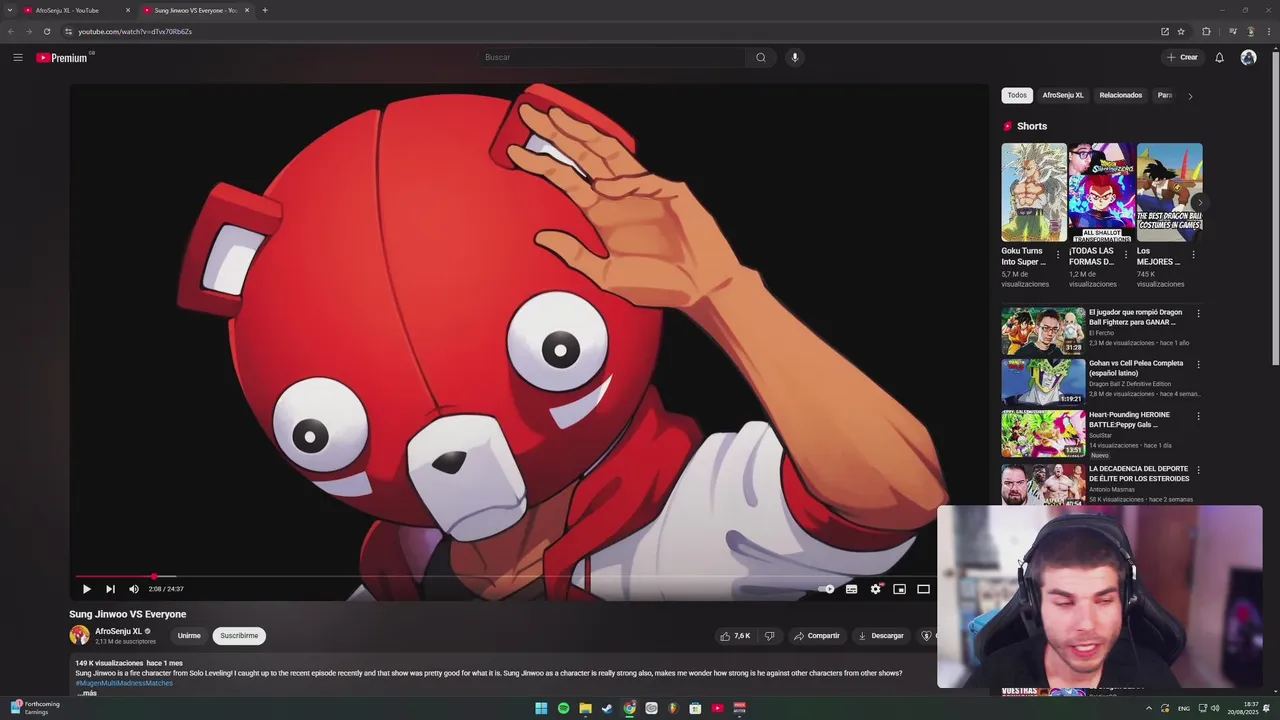
Task: Open the account avatar menu
Action: click(x=1248, y=57)
